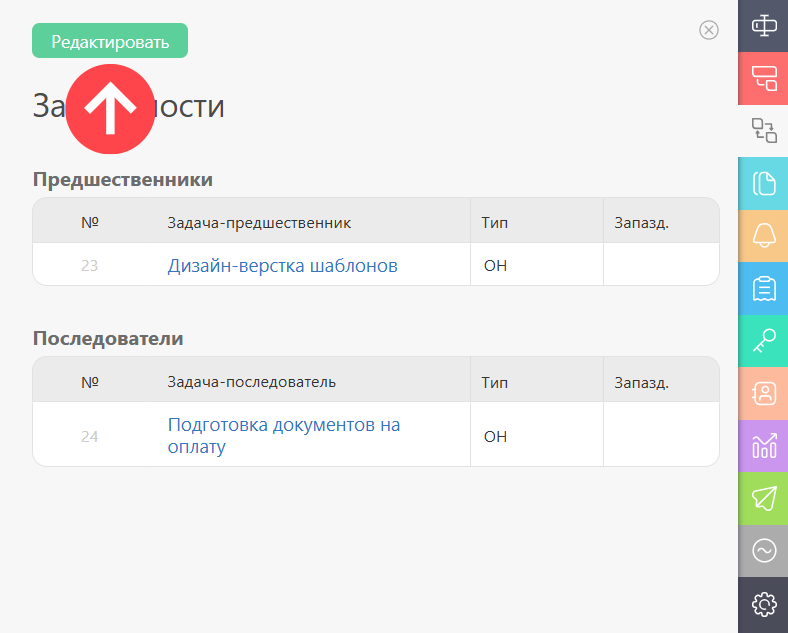This screenshot has height=633, width=788.
Task: Click Запазд. header in Последователи table
Action: pyautogui.click(x=641, y=382)
